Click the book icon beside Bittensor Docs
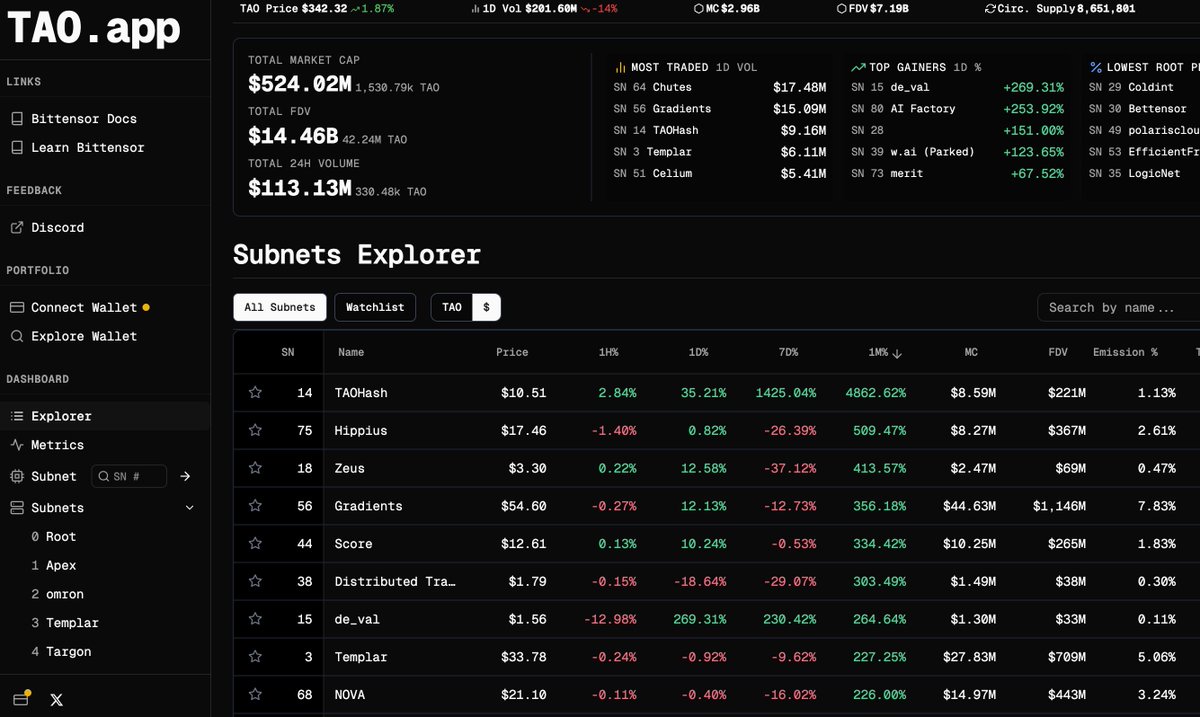Image resolution: width=1200 pixels, height=717 pixels. [x=17, y=118]
